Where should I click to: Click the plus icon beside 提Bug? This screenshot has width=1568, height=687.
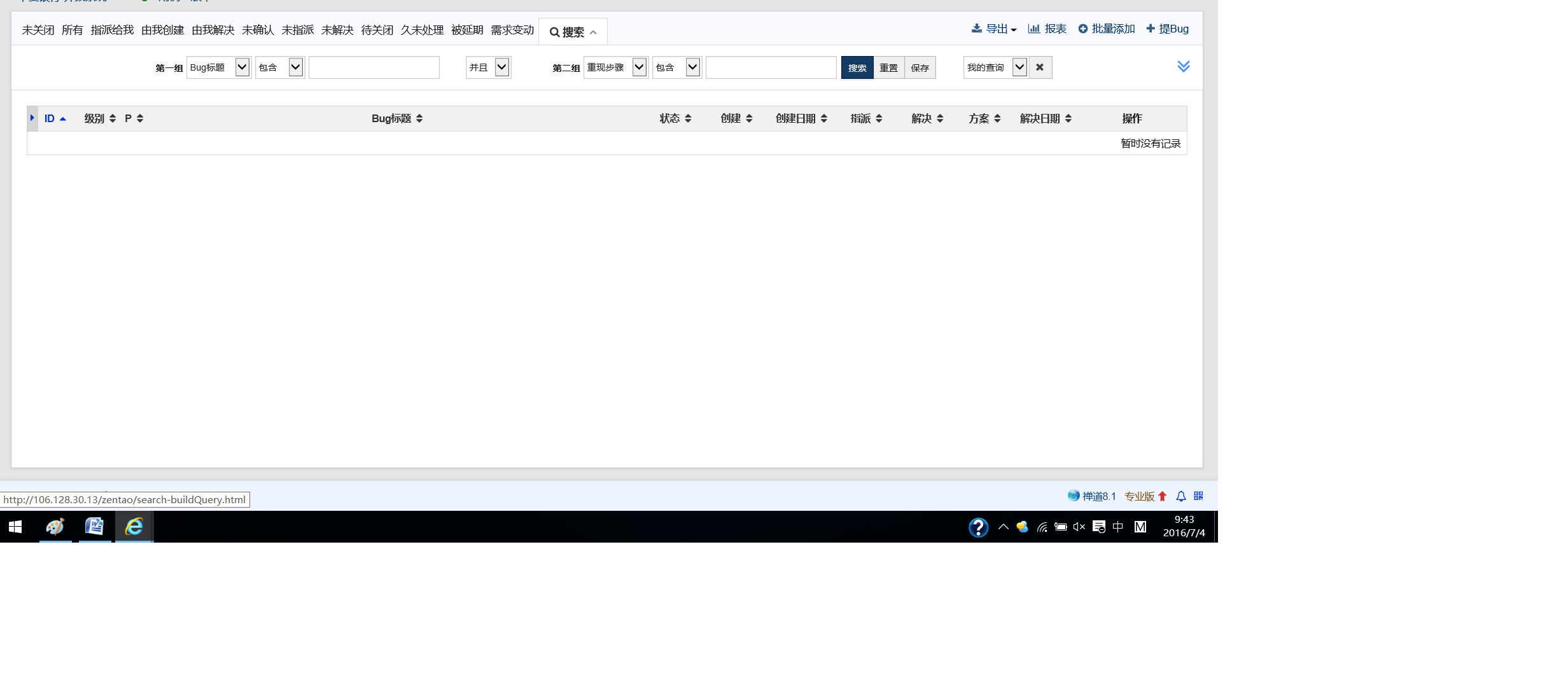click(x=1151, y=29)
